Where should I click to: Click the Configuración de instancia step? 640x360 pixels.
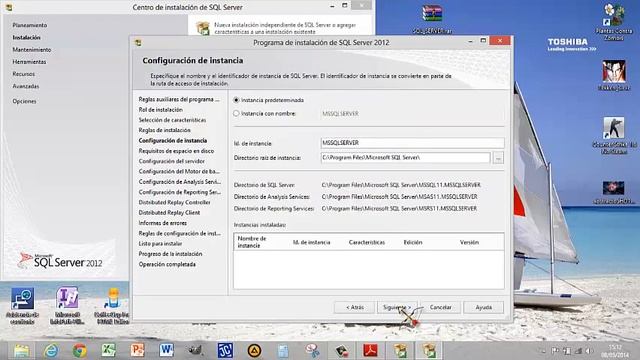173,140
